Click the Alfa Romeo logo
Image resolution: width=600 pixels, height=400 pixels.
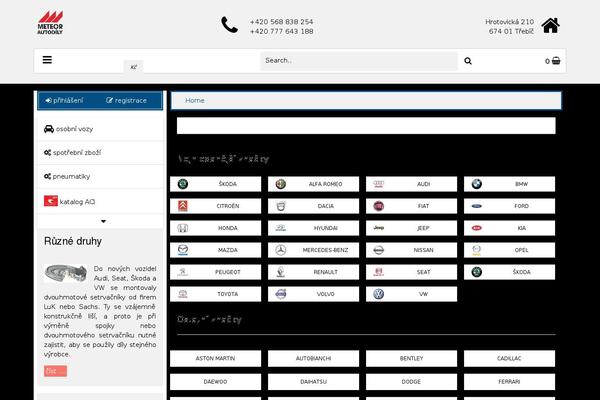[280, 184]
